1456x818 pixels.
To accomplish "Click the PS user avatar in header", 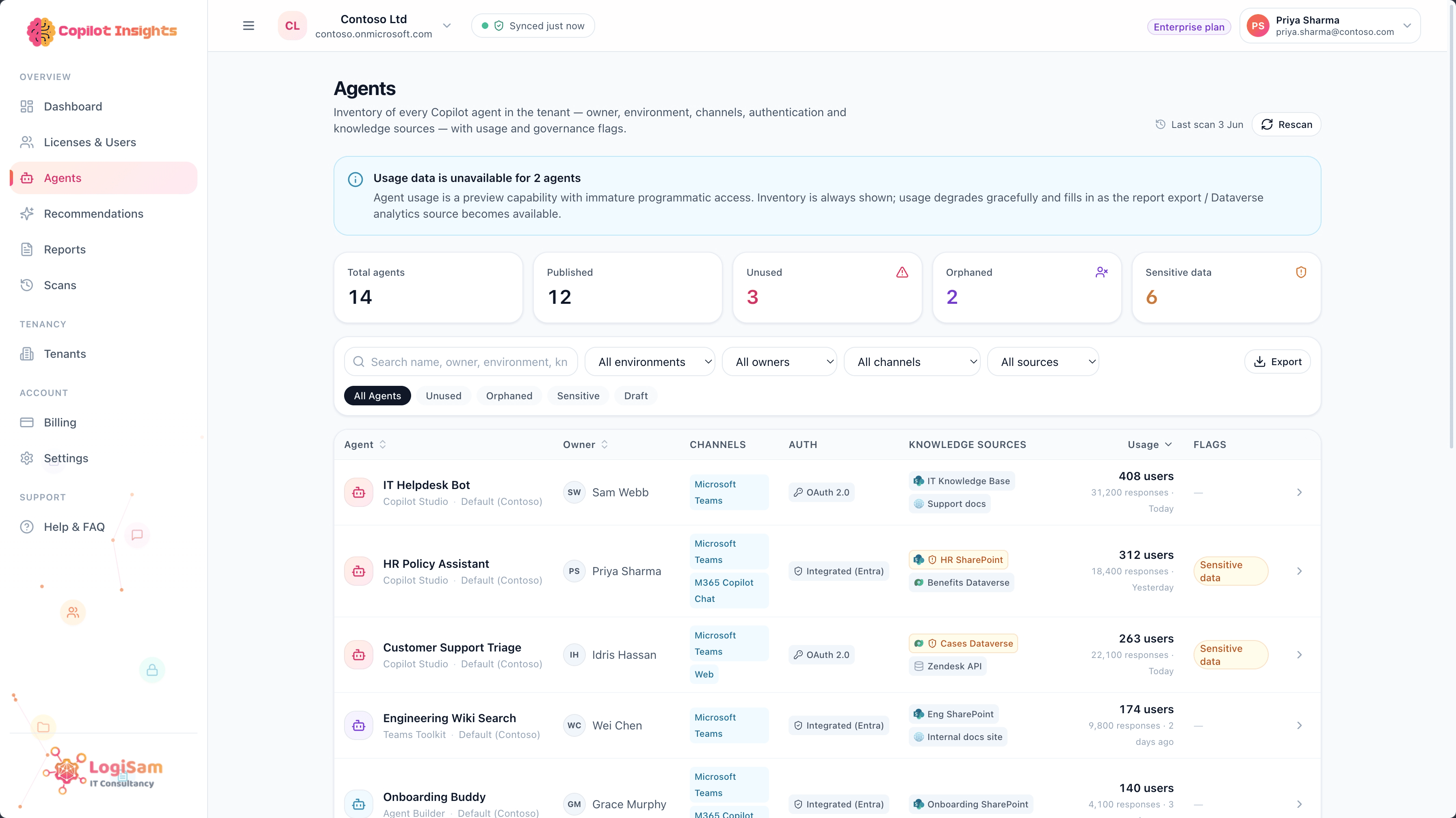I will point(1258,26).
